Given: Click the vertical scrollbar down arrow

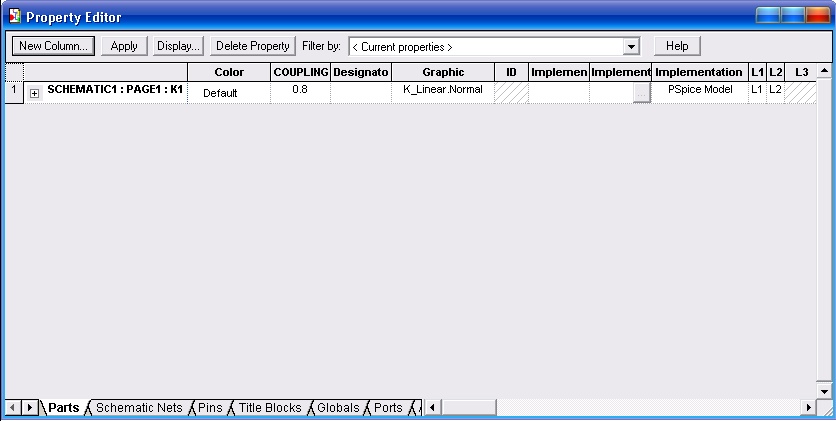Looking at the screenshot, I should (824, 392).
